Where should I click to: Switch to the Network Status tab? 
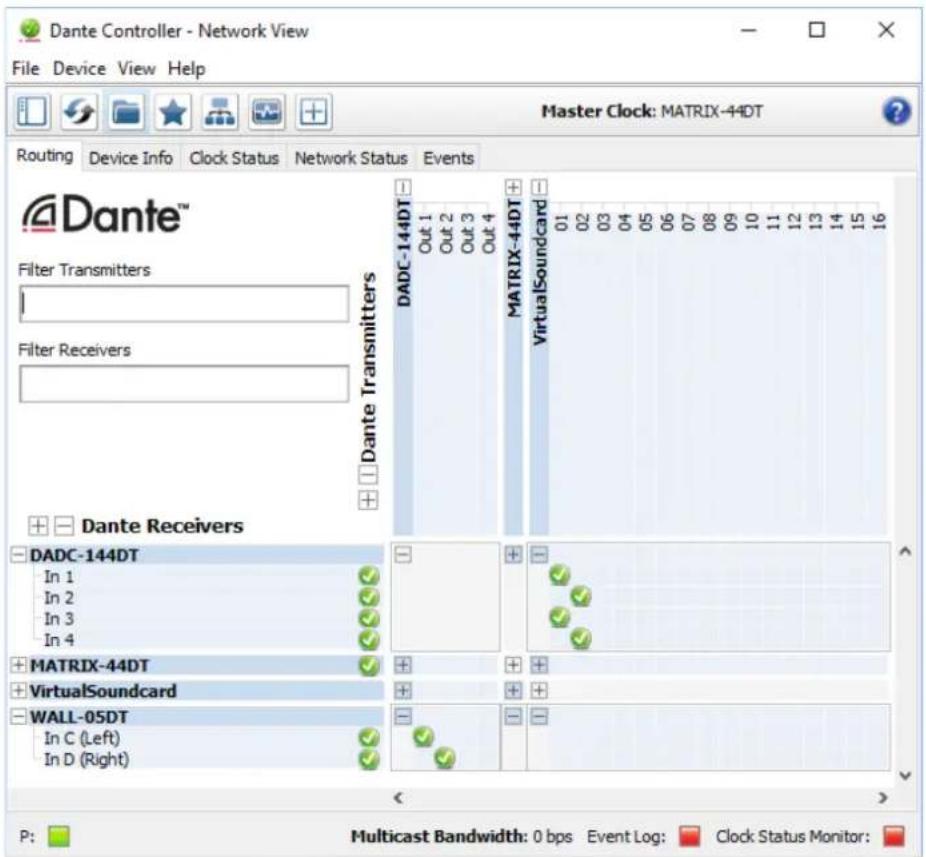351,158
